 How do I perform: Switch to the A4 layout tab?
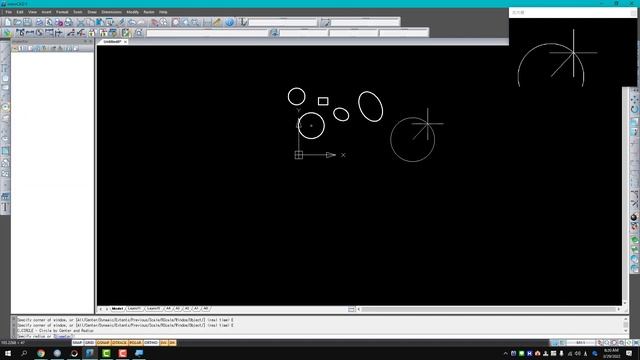click(168, 309)
